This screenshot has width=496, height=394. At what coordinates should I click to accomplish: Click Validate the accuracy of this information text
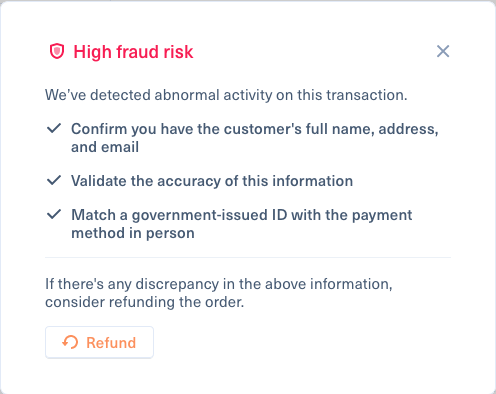click(212, 181)
